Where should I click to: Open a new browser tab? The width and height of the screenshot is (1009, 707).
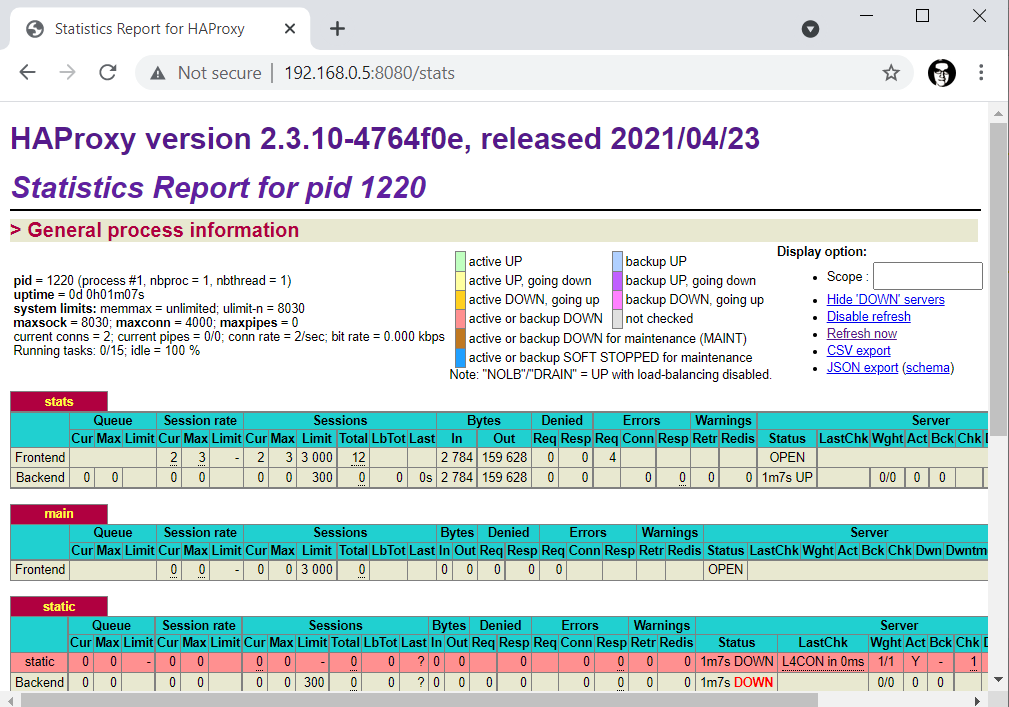coord(337,29)
